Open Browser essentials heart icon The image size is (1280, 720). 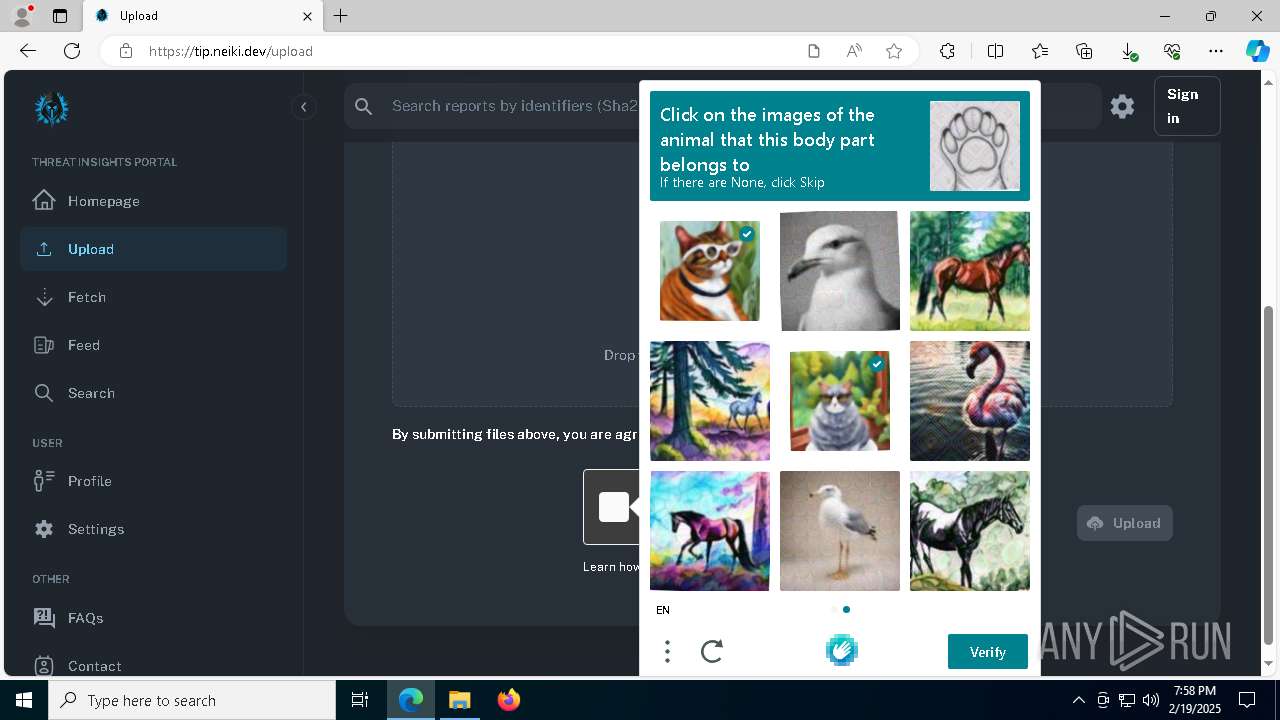pos(1172,51)
